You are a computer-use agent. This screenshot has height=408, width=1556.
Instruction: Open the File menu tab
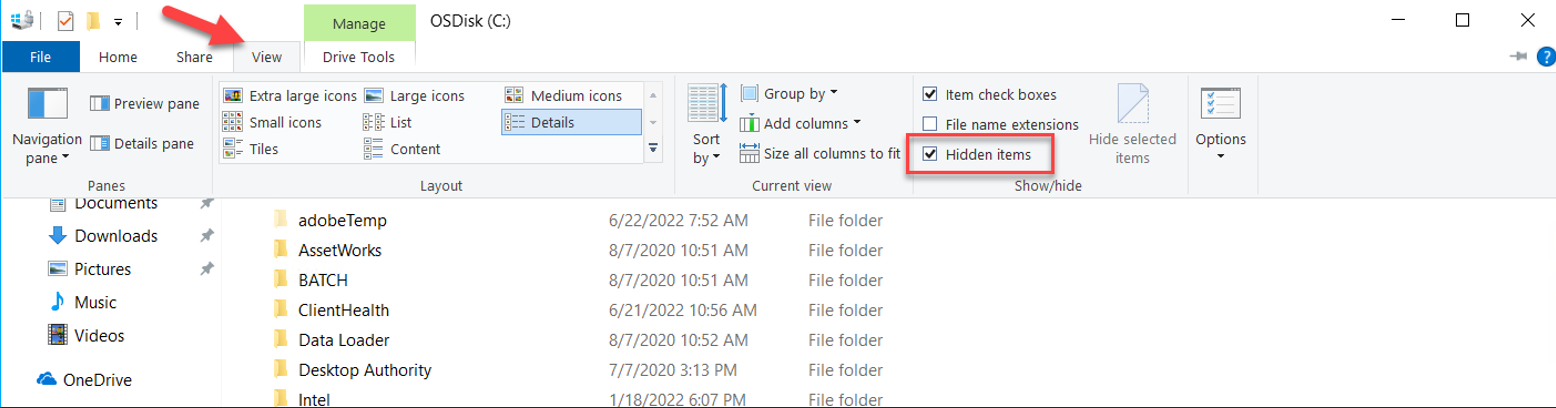coord(41,57)
